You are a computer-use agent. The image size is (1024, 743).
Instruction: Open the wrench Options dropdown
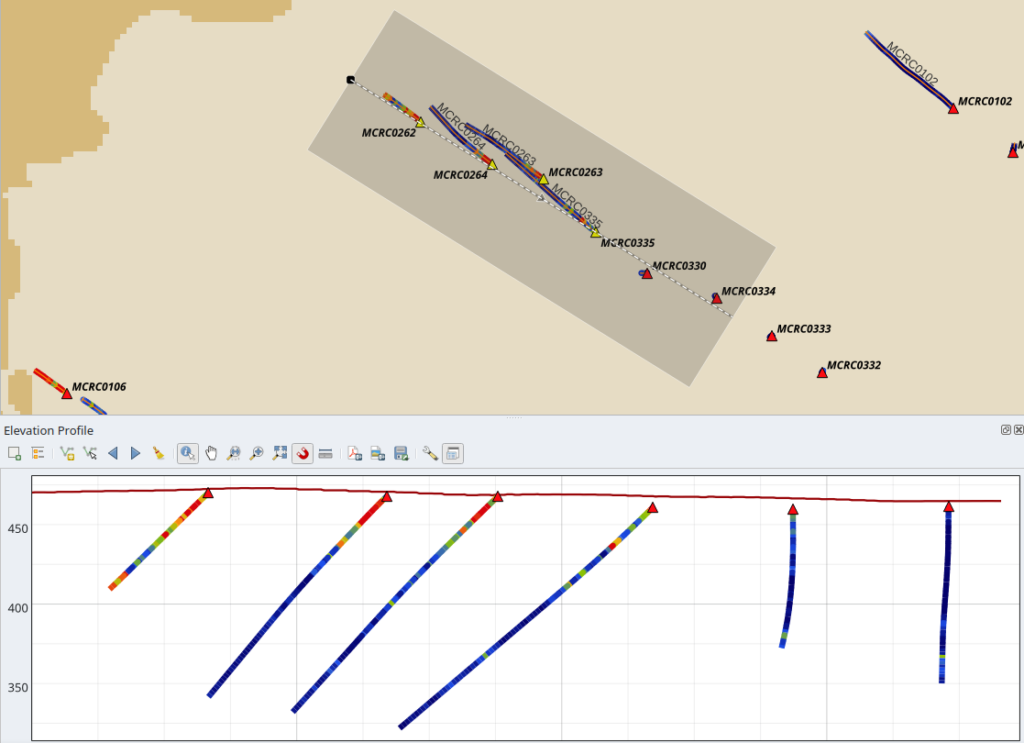[430, 453]
